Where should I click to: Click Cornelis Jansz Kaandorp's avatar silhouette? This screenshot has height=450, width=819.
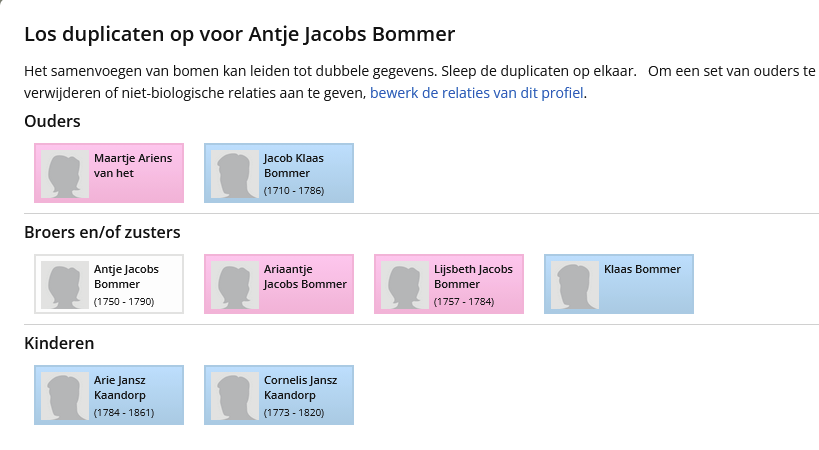click(235, 396)
